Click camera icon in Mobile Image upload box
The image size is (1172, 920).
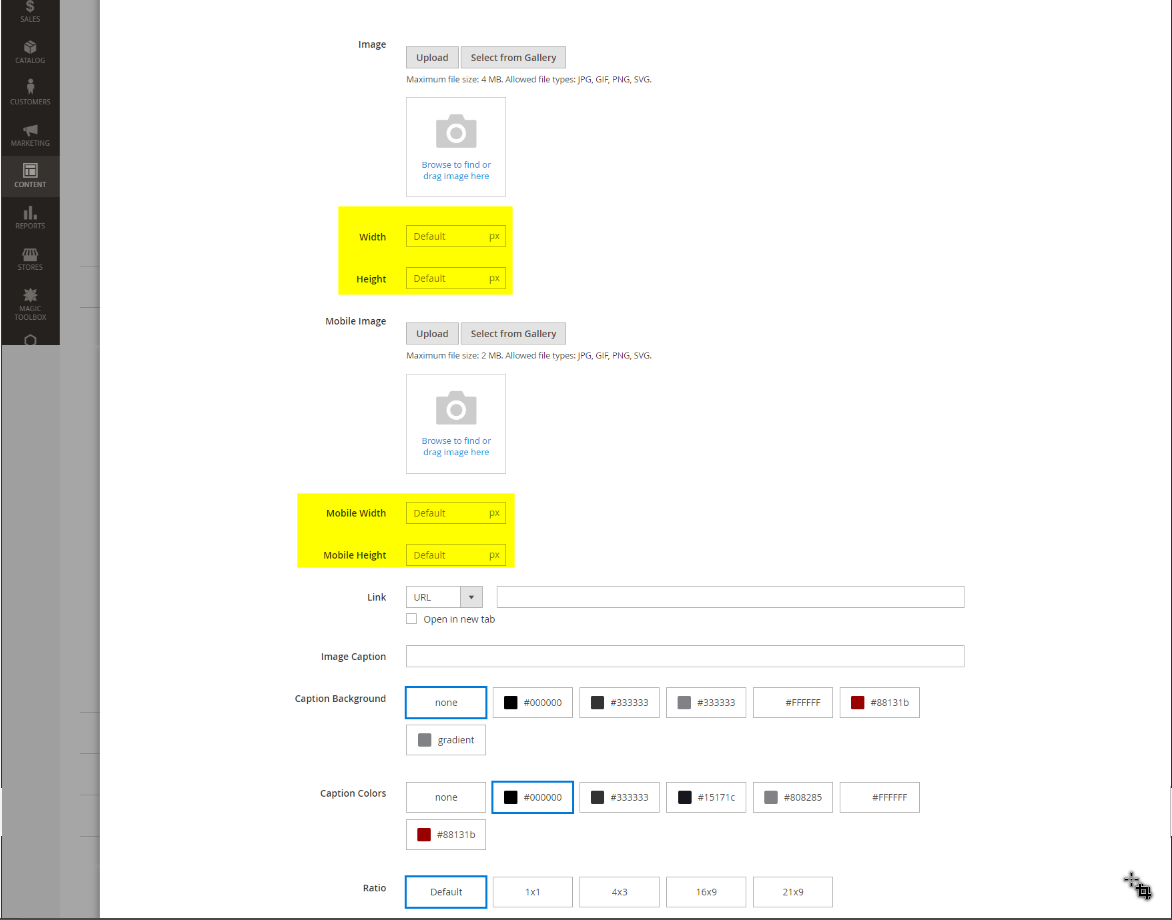[x=456, y=408]
